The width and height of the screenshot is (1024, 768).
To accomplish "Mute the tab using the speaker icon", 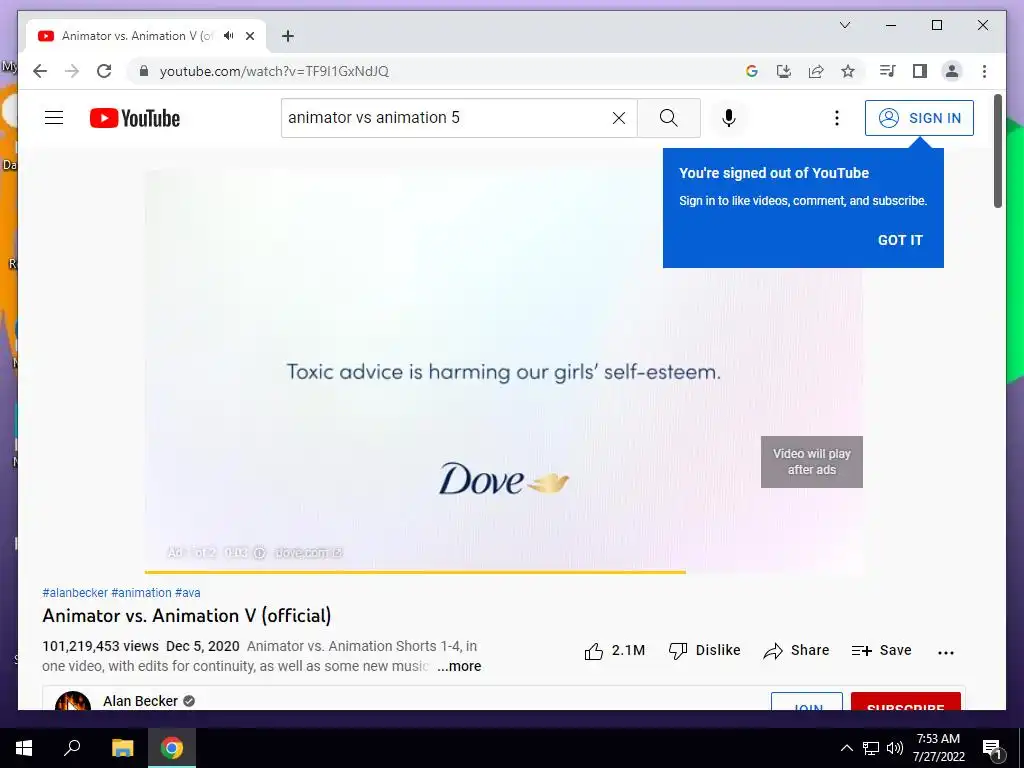I will point(228,36).
